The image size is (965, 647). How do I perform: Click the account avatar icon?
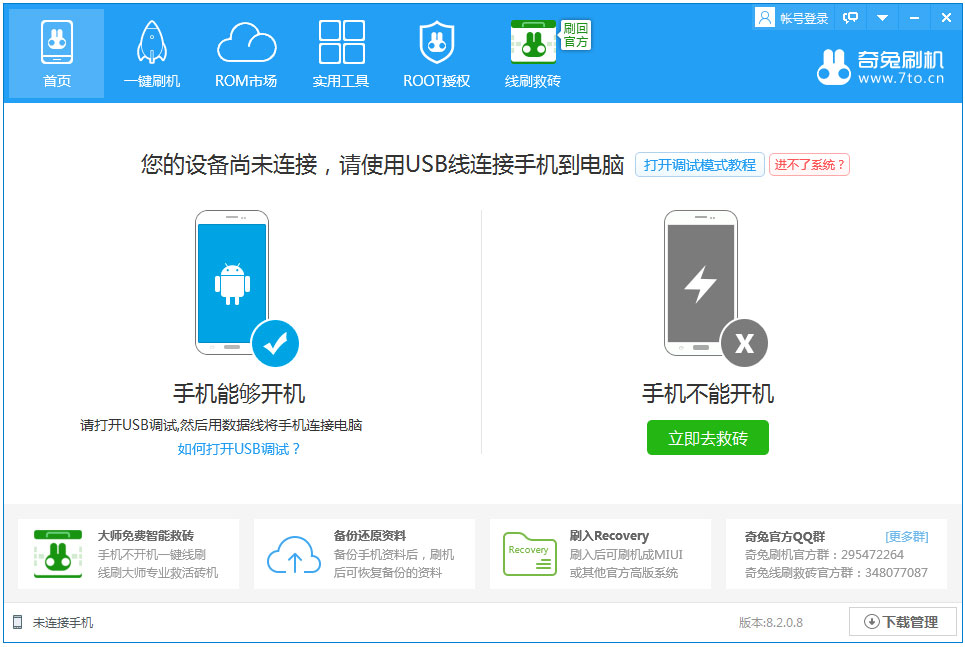click(764, 18)
